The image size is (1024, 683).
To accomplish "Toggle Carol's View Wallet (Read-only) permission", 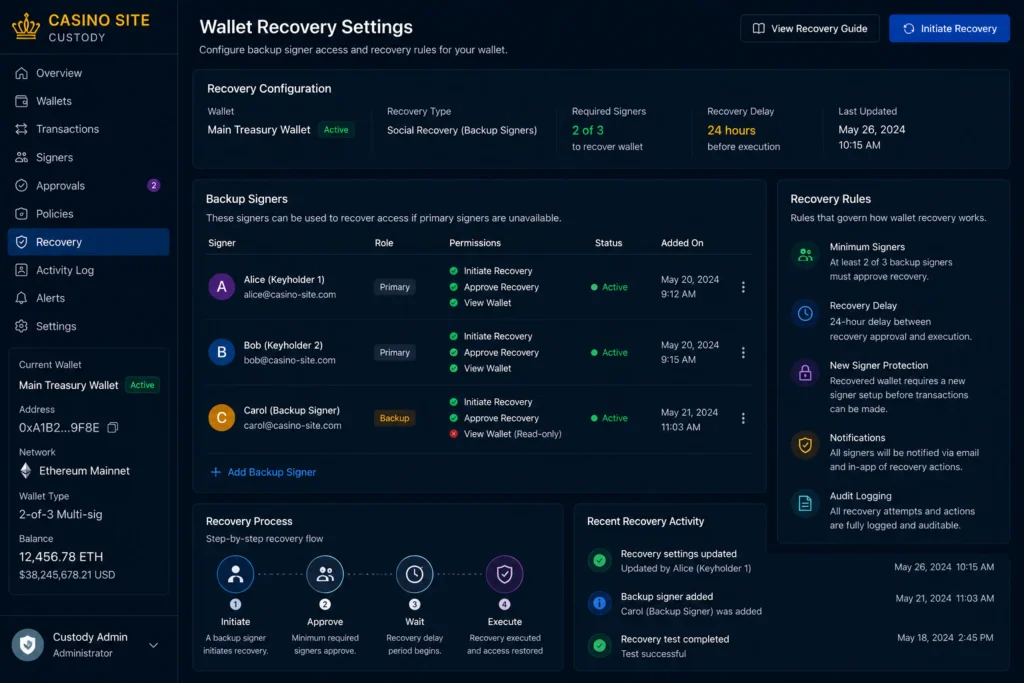I will (453, 434).
